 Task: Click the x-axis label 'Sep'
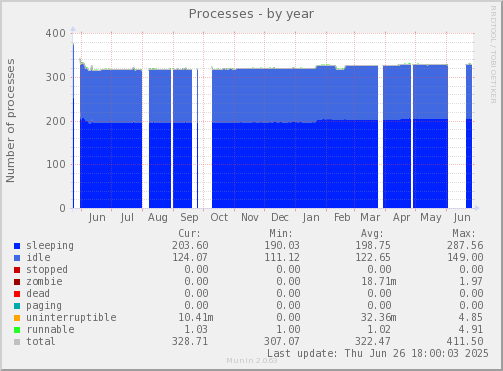[189, 218]
